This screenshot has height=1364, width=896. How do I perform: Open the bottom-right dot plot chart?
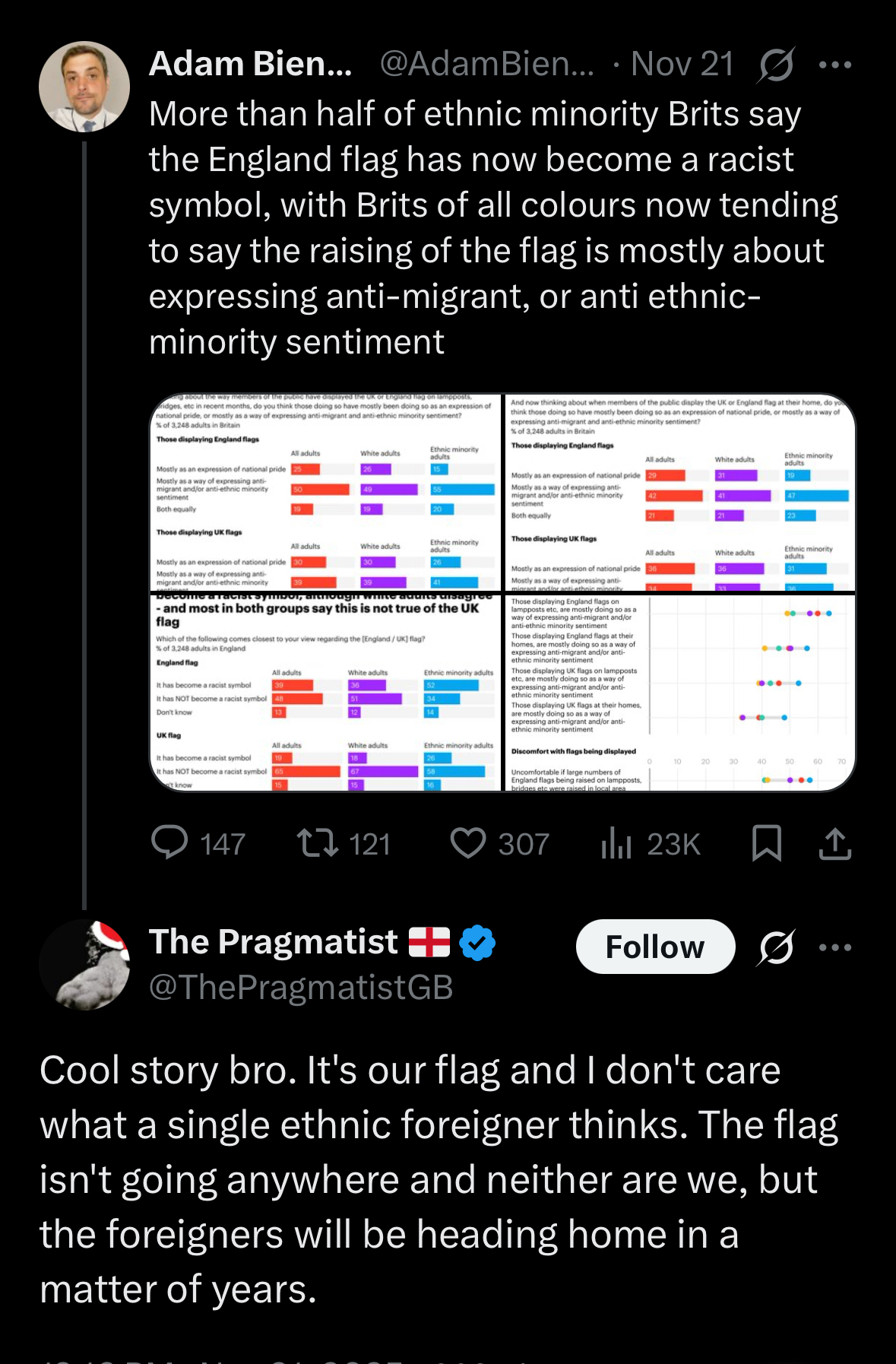click(680, 693)
